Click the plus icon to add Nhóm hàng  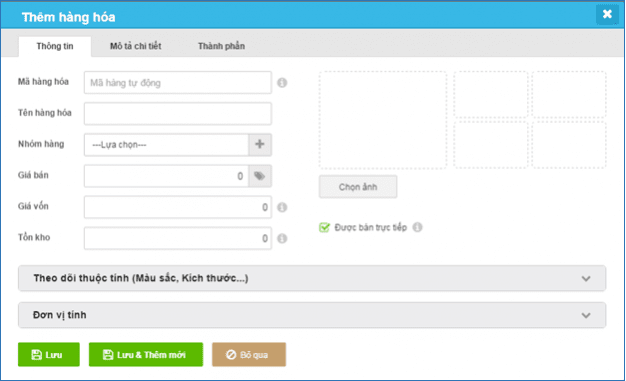tap(260, 145)
